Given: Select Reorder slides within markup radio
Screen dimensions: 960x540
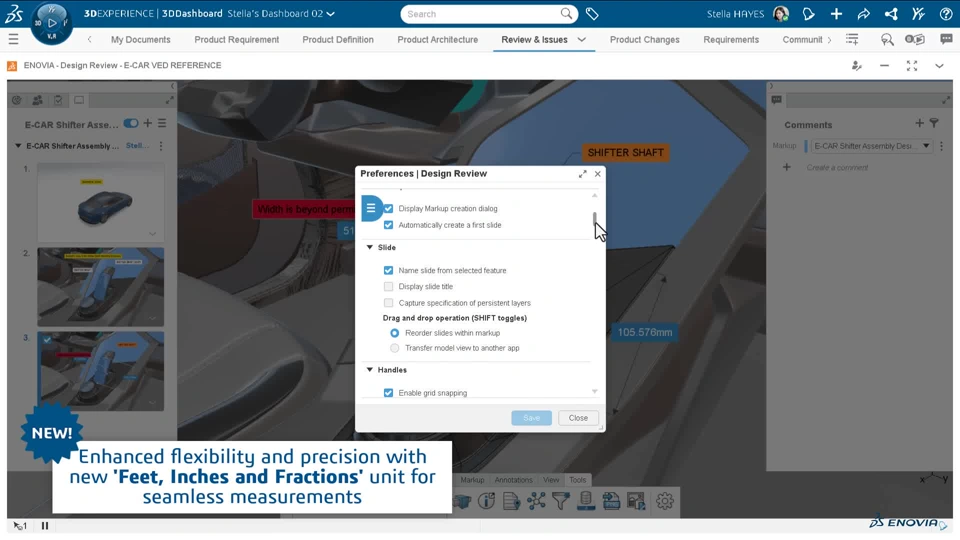Looking at the screenshot, I should point(394,333).
